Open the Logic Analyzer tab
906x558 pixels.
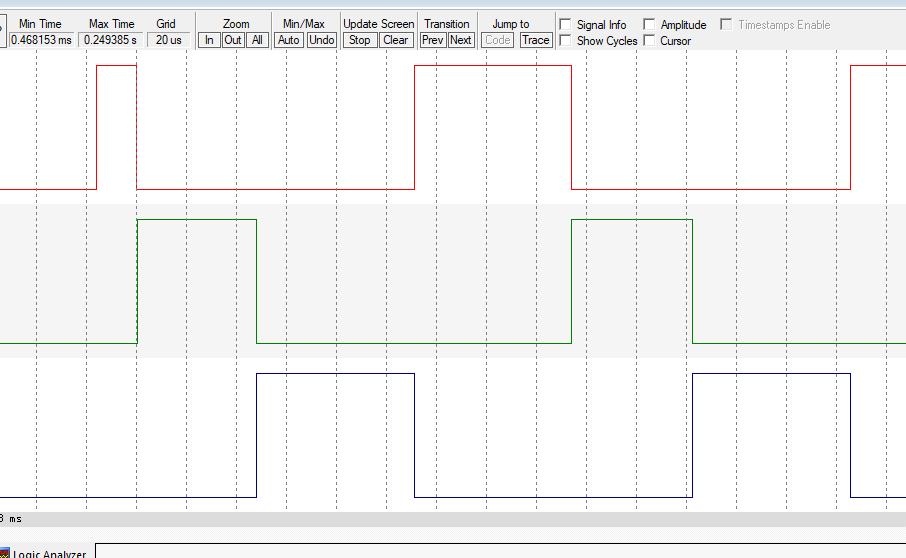45,553
